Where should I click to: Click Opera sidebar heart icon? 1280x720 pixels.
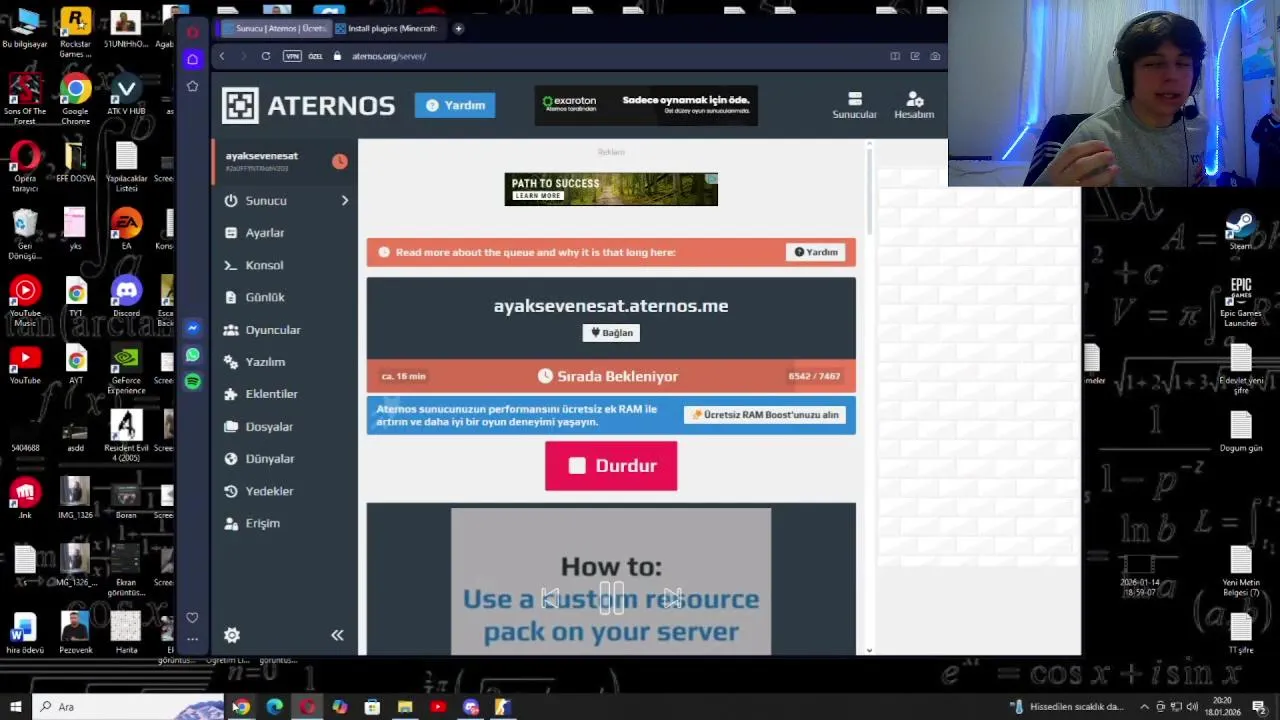[x=192, y=617]
